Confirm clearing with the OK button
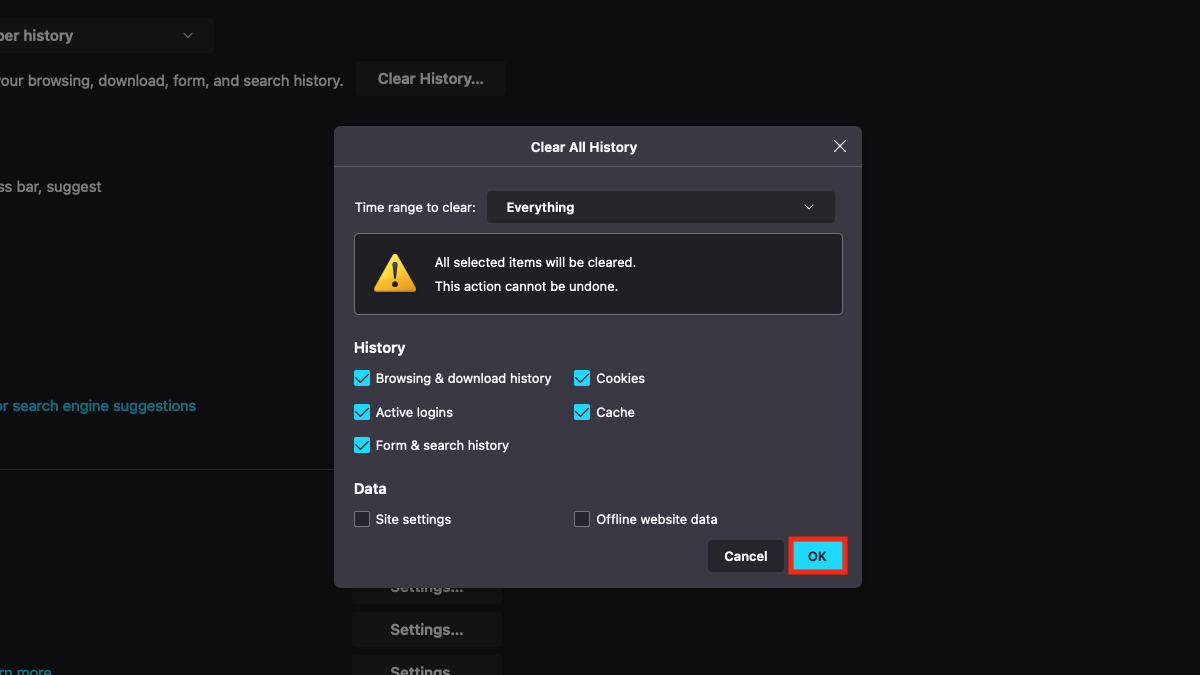 click(x=817, y=556)
